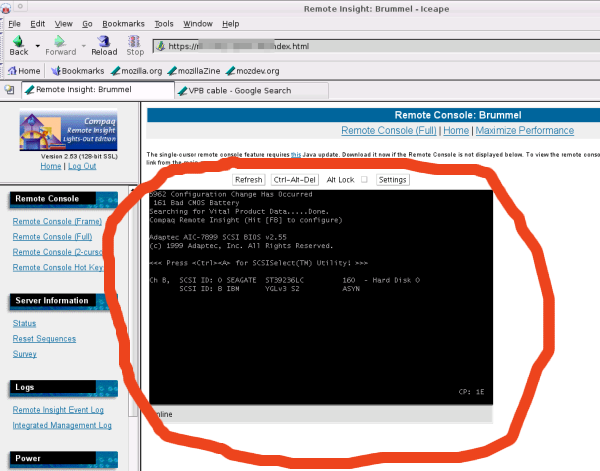Open the mozillaZine bookmark
This screenshot has width=600, height=471.
coord(194,71)
